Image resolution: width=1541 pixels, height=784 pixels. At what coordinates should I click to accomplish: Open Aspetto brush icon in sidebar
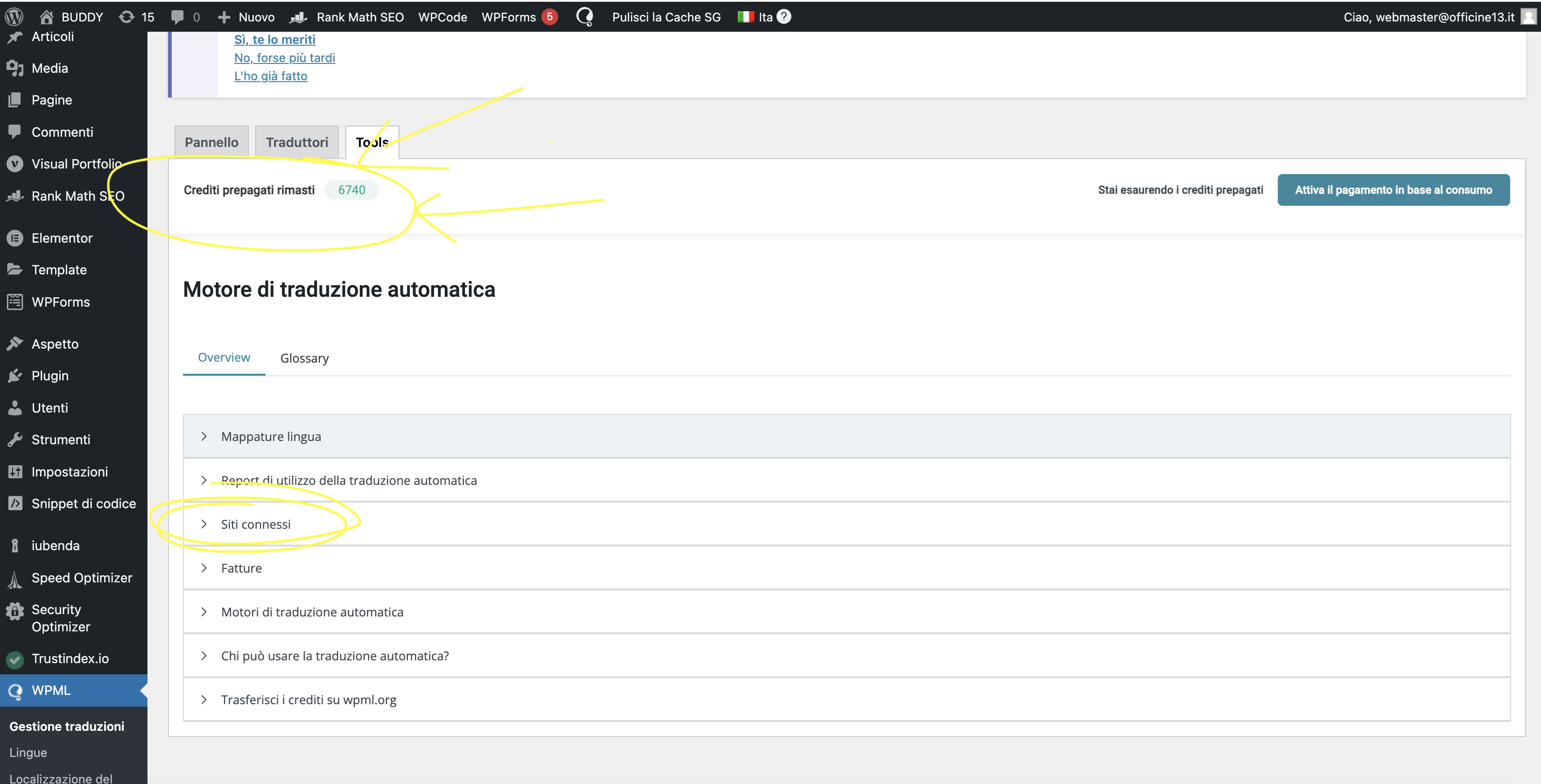(15, 344)
